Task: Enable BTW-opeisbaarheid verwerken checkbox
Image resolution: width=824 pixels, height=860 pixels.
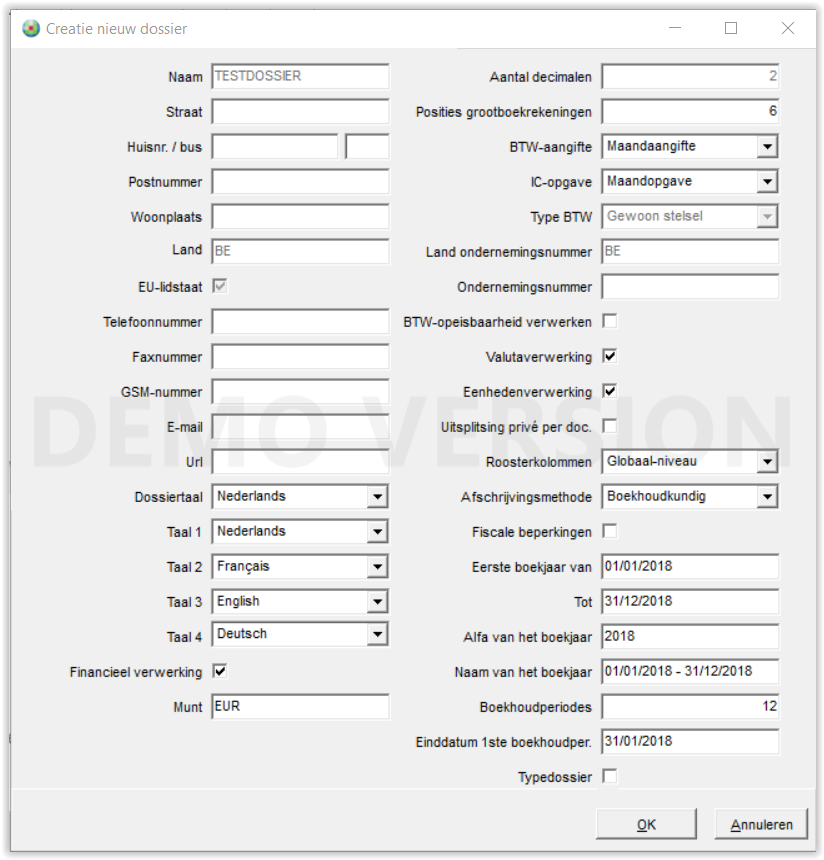Action: click(610, 322)
